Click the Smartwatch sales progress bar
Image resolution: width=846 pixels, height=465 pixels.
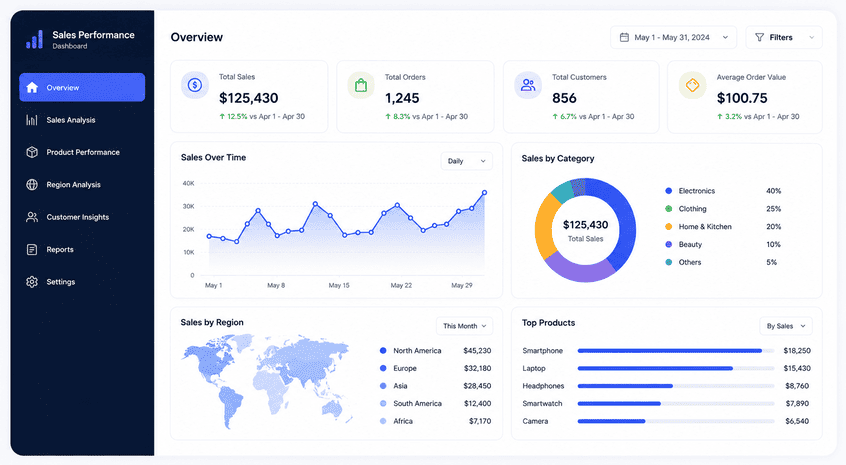click(x=676, y=404)
